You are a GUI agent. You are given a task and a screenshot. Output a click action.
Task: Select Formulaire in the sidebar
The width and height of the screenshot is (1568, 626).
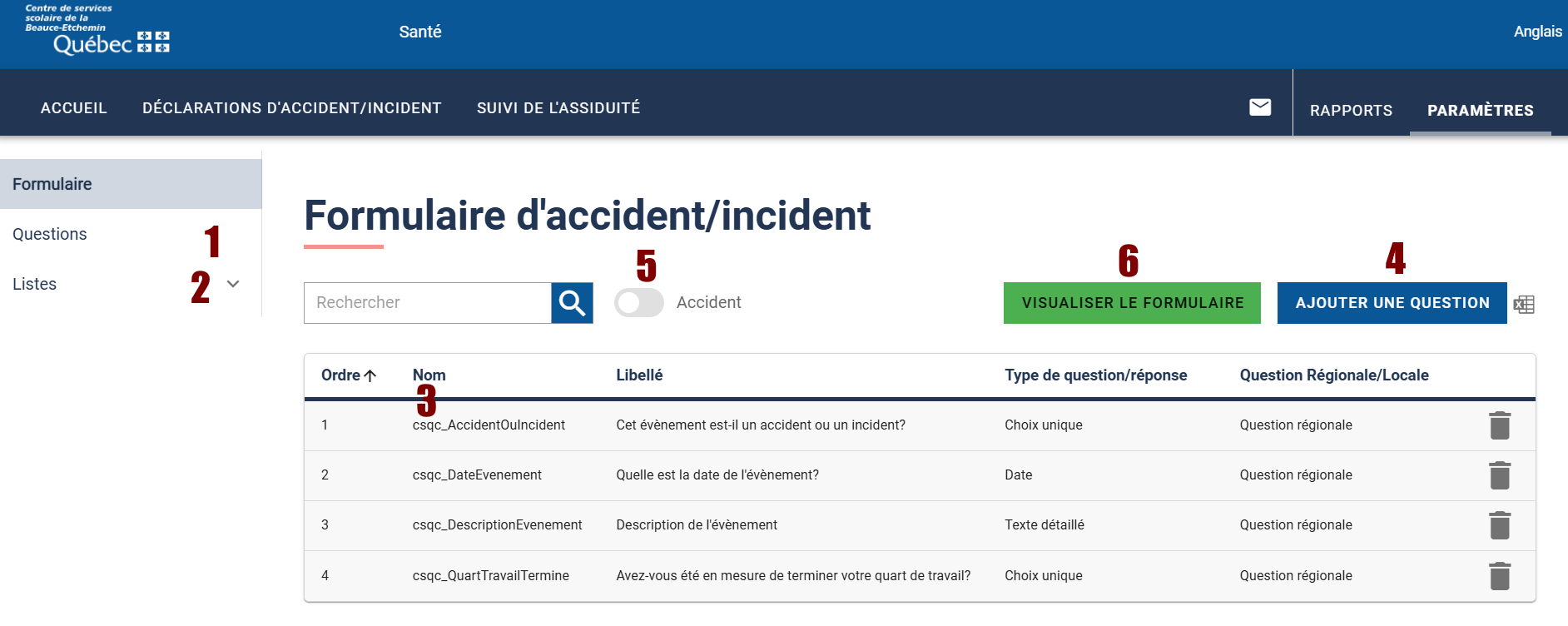(131, 184)
